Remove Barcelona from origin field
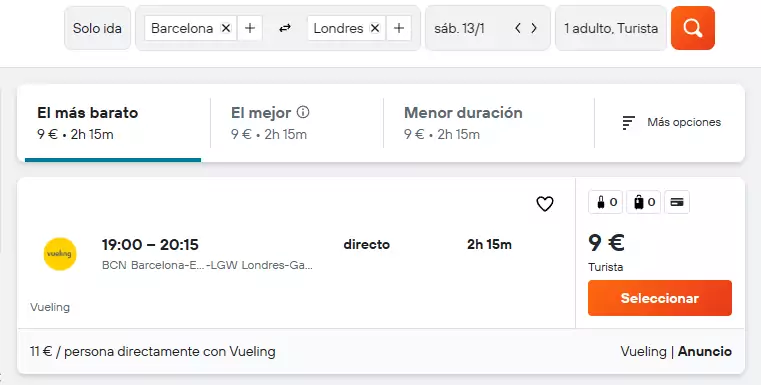The width and height of the screenshot is (761, 385). coord(226,28)
